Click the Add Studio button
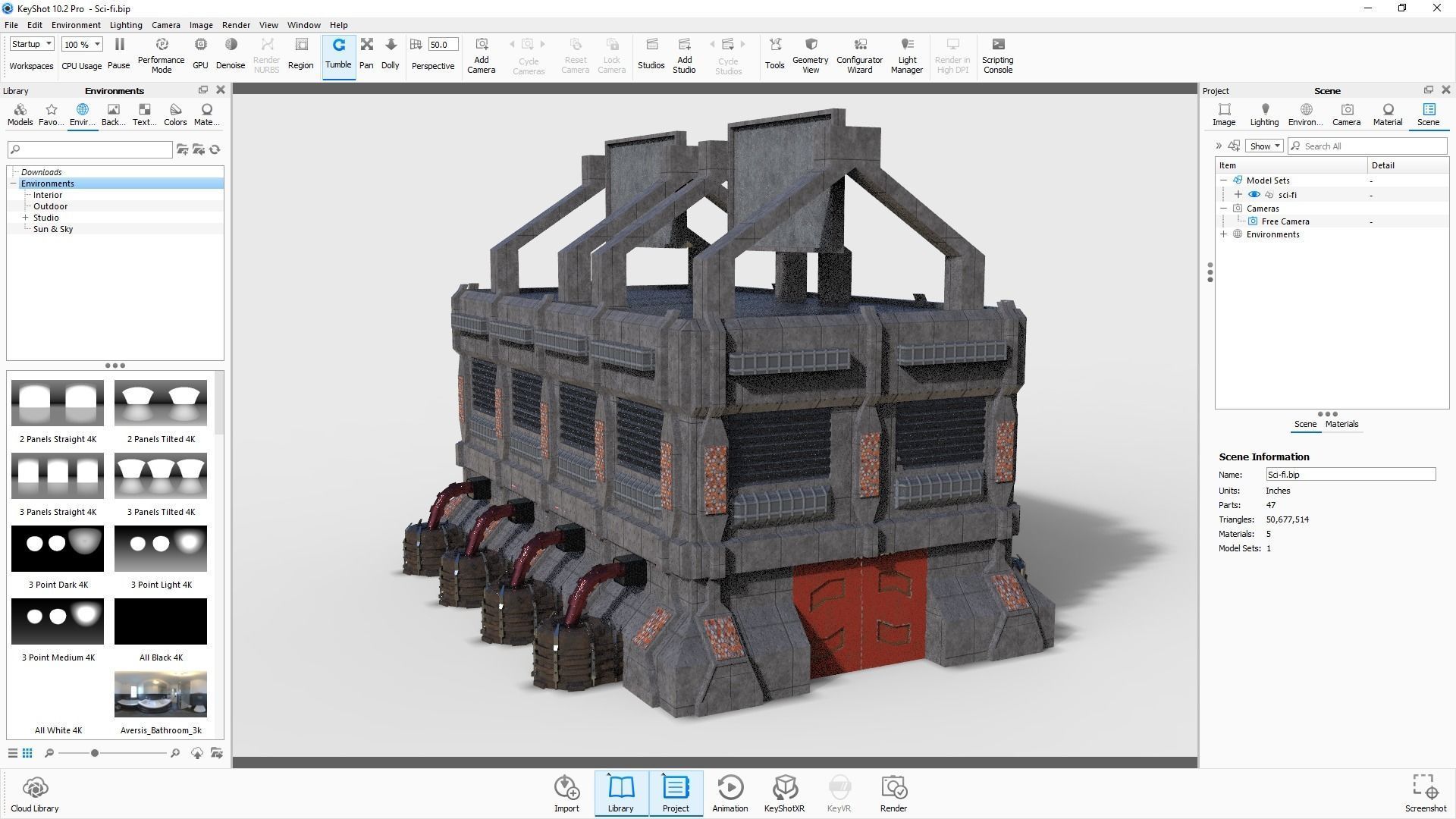 tap(684, 53)
